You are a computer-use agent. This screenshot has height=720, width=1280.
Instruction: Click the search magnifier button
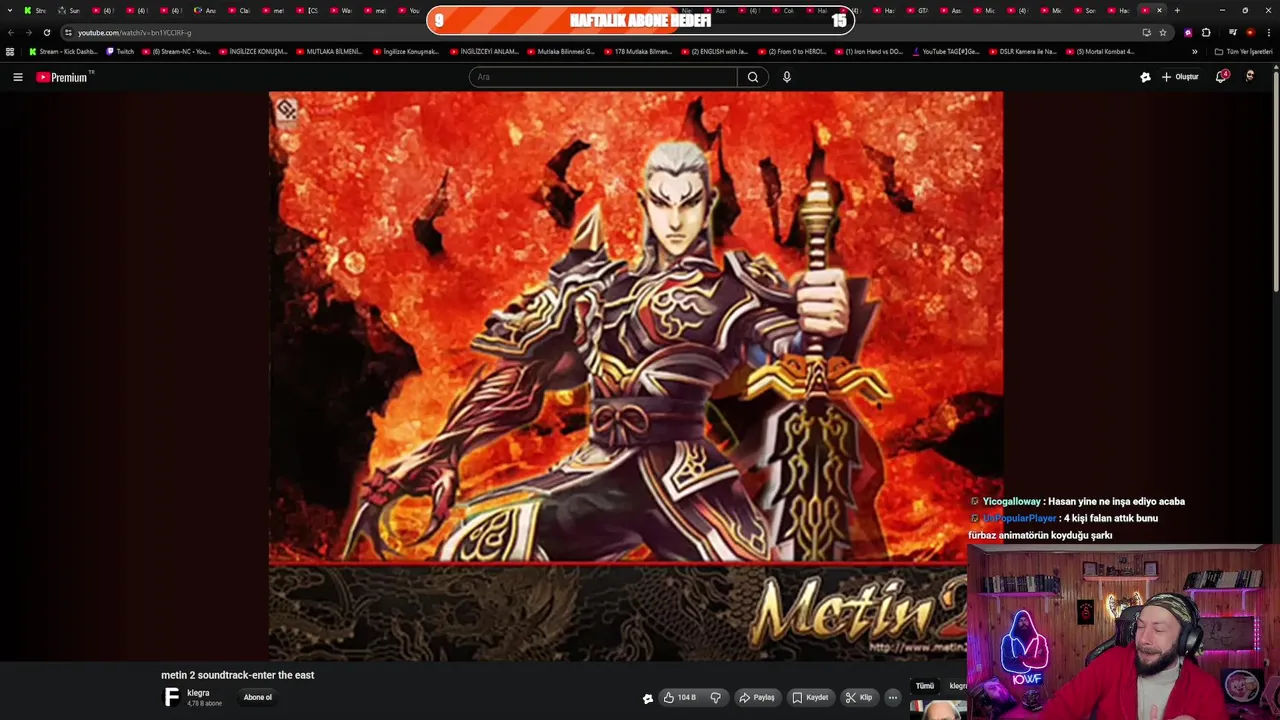point(753,77)
